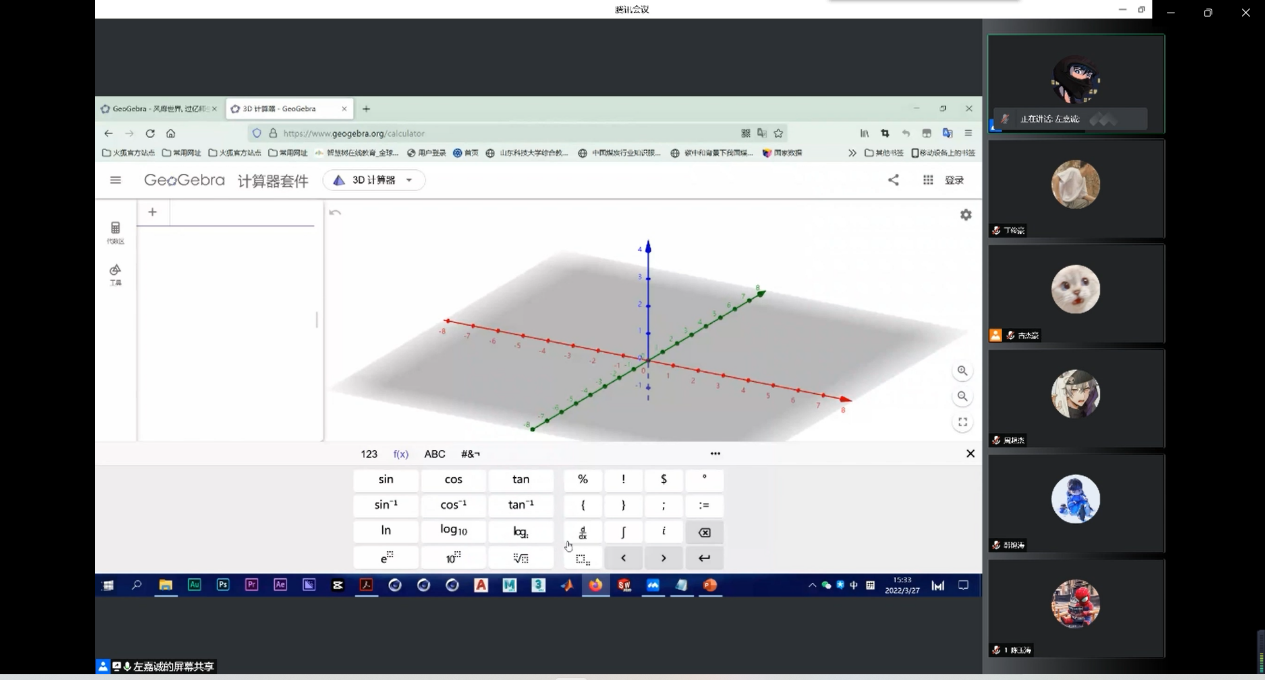Click the zoom out magnifier button

pos(962,397)
